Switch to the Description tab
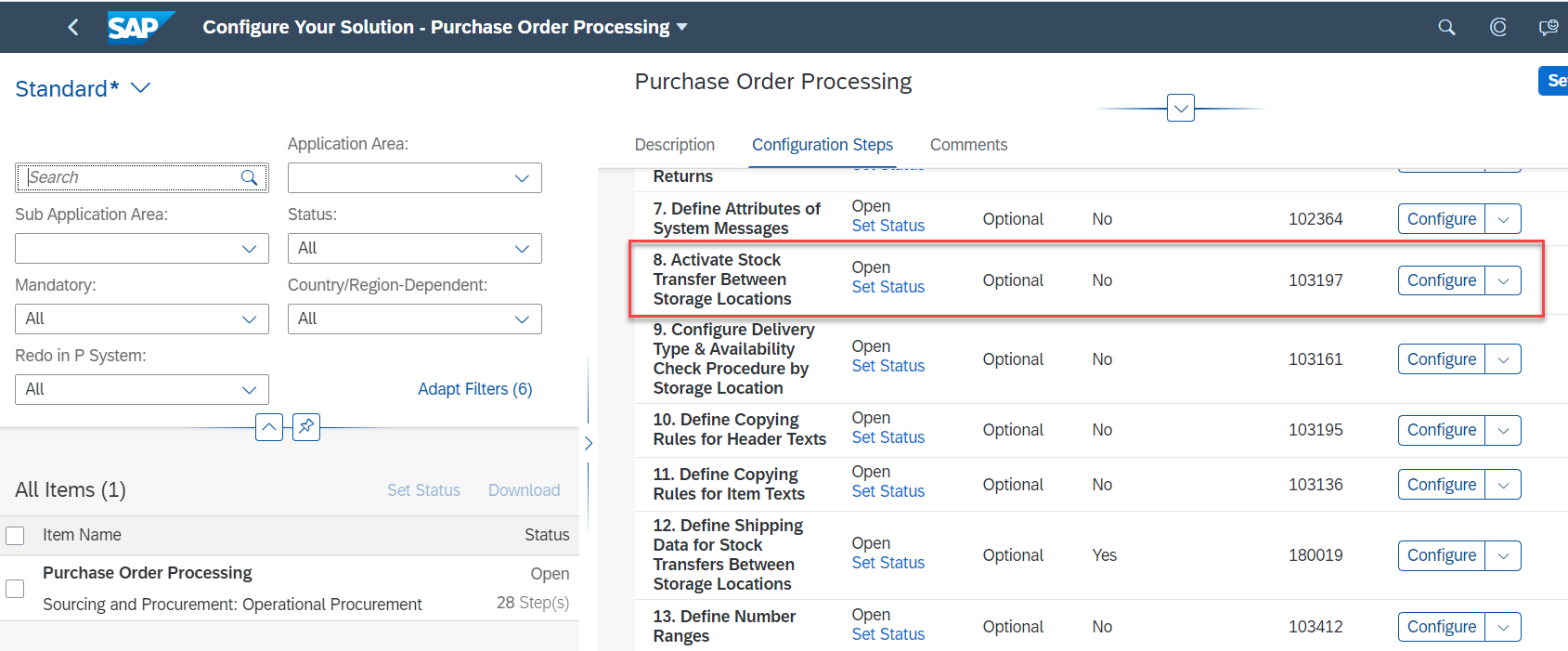The width and height of the screenshot is (1568, 651). 675,145
